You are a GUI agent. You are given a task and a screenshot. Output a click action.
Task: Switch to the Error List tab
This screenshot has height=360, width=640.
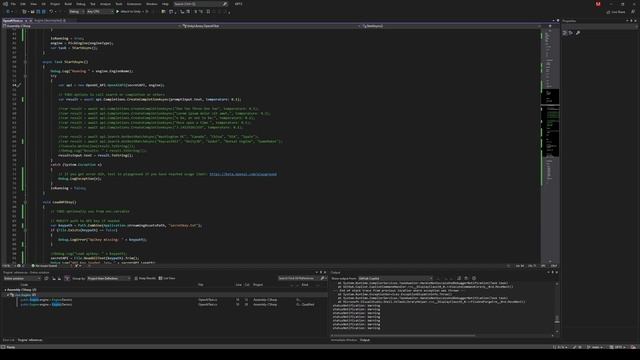pyautogui.click(x=8, y=340)
